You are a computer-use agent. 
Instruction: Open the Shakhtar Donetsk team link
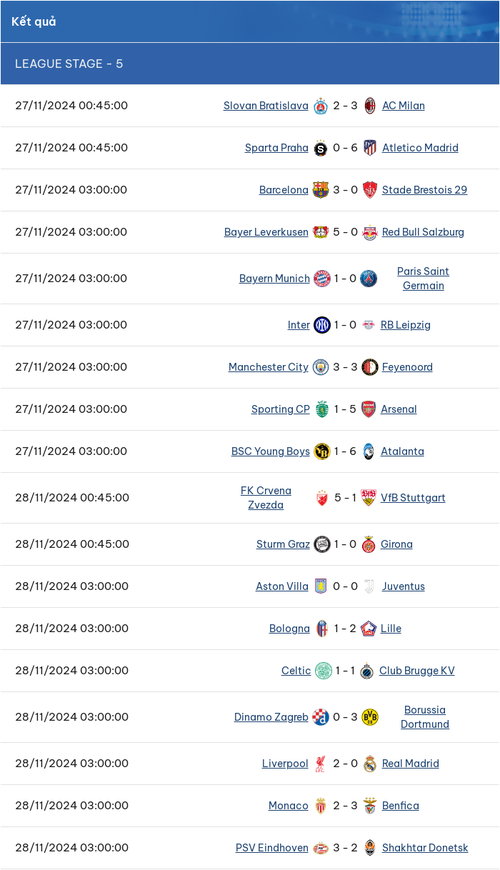(425, 848)
